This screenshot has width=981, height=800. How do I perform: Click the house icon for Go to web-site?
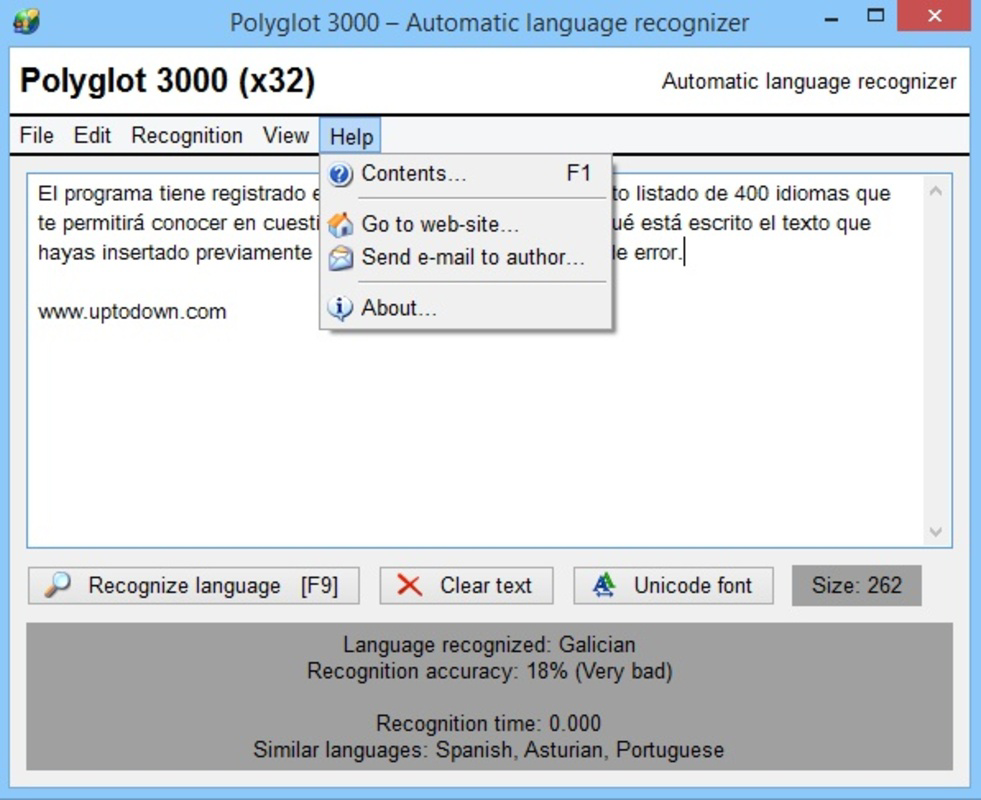coord(340,225)
